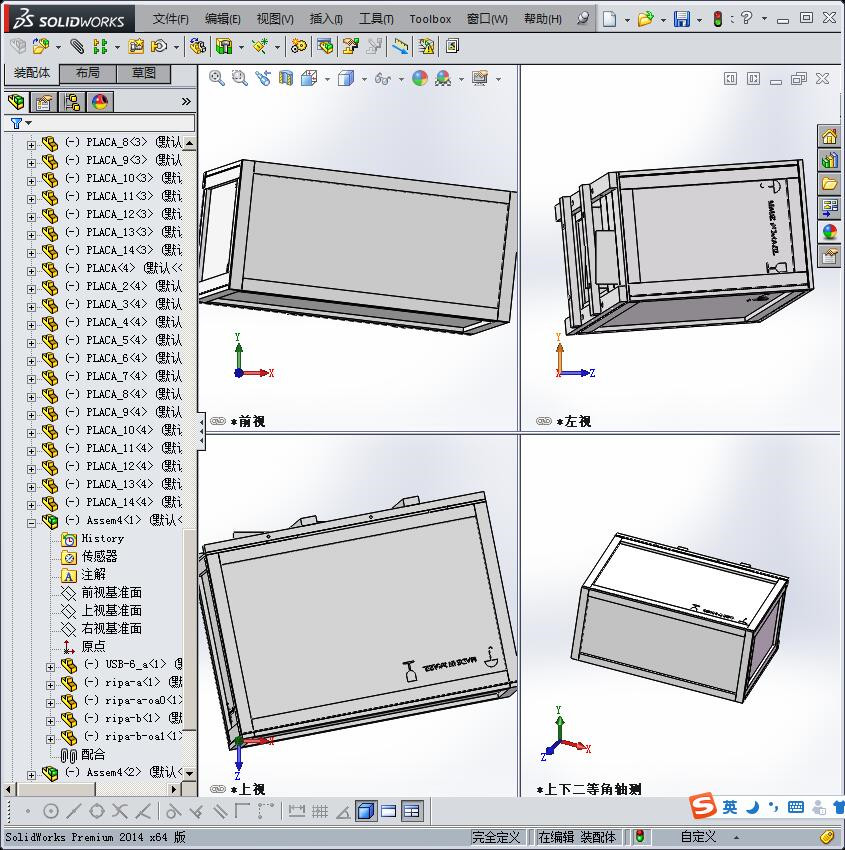Click the Sogou input method icon

tap(703, 807)
